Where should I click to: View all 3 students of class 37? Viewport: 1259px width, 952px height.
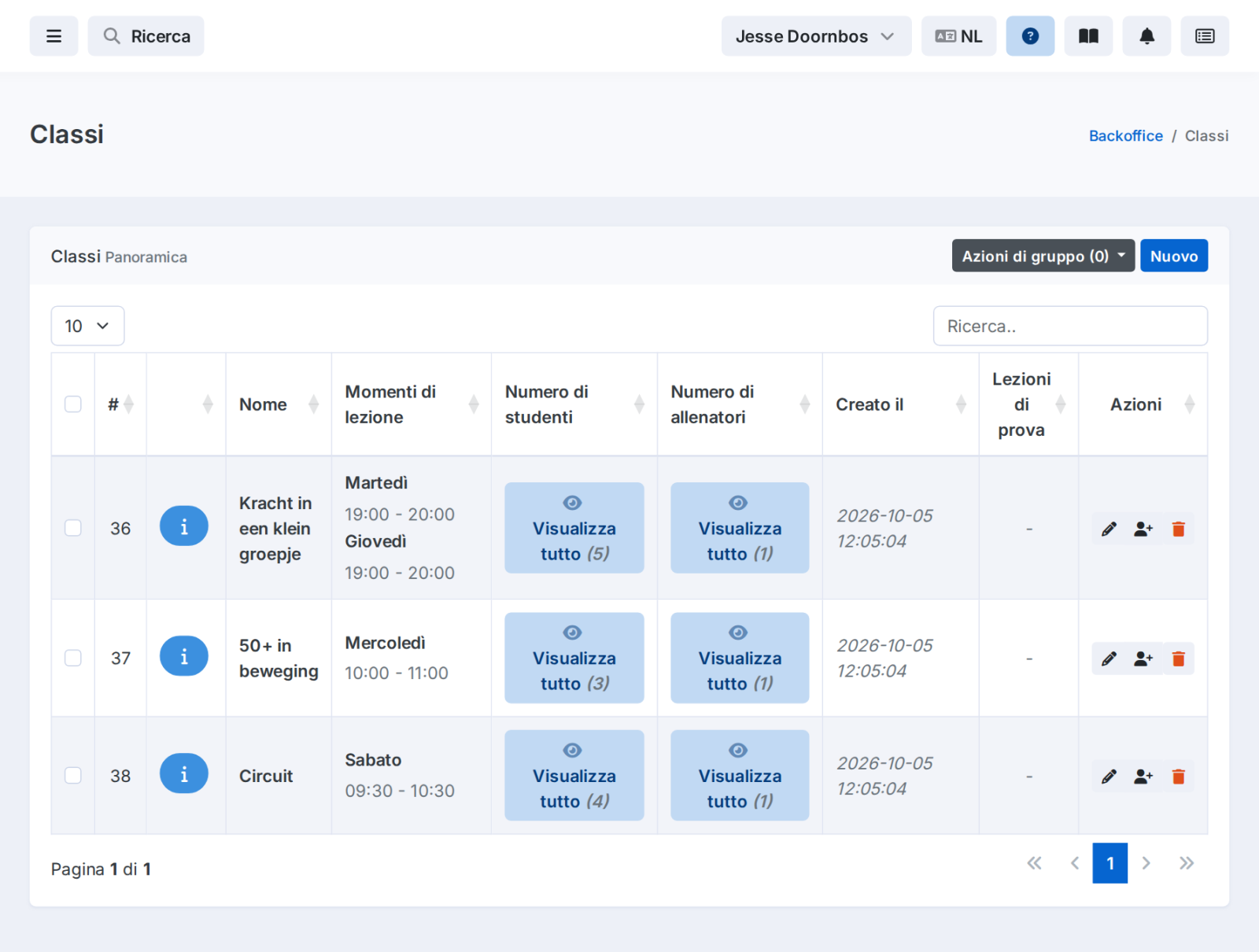(x=574, y=658)
